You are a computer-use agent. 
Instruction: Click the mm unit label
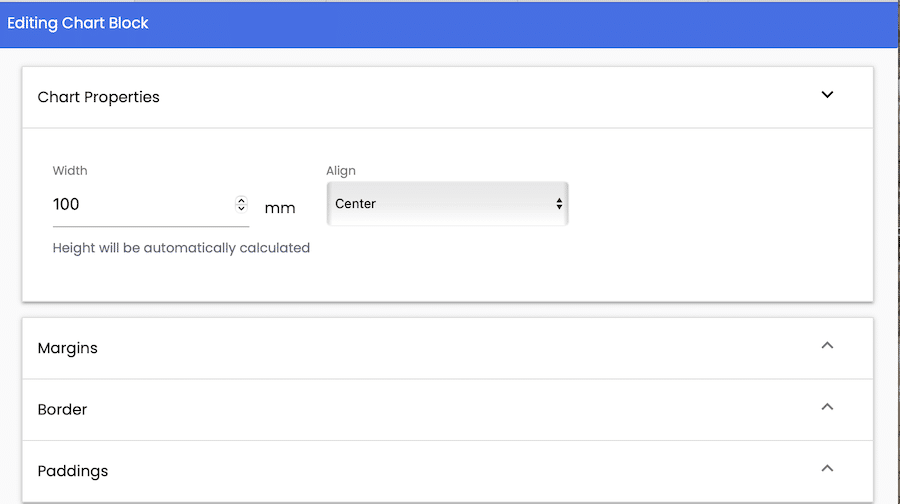click(280, 208)
